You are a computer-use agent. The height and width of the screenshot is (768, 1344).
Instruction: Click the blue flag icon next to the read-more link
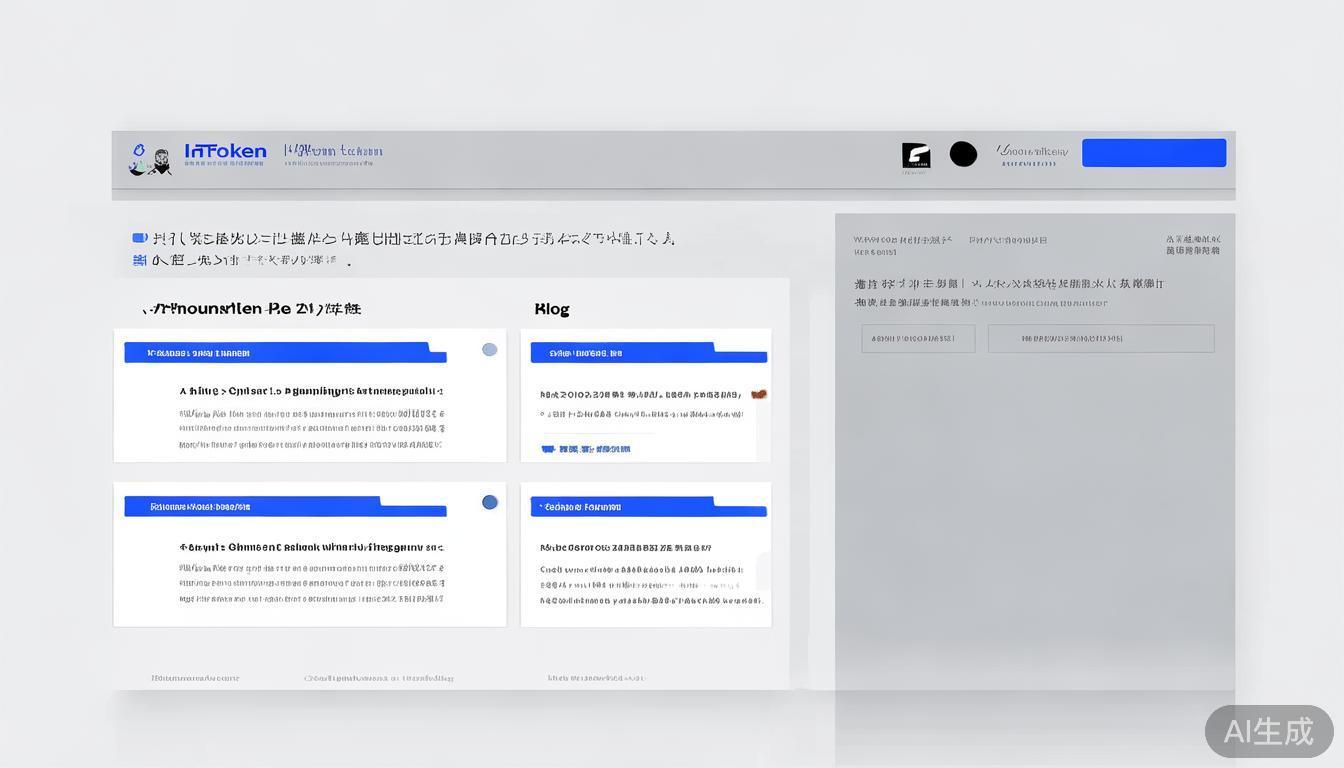[x=547, y=448]
